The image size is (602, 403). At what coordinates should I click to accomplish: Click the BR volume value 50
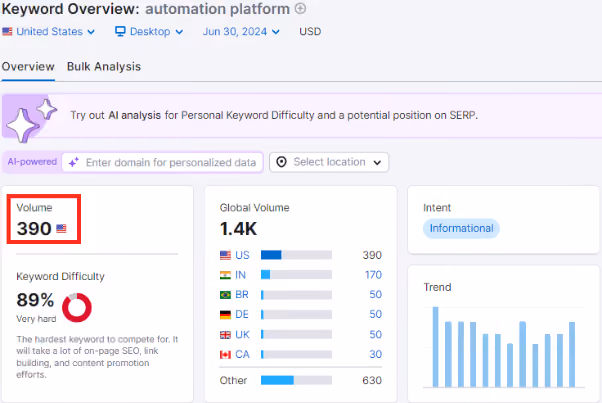pos(375,294)
